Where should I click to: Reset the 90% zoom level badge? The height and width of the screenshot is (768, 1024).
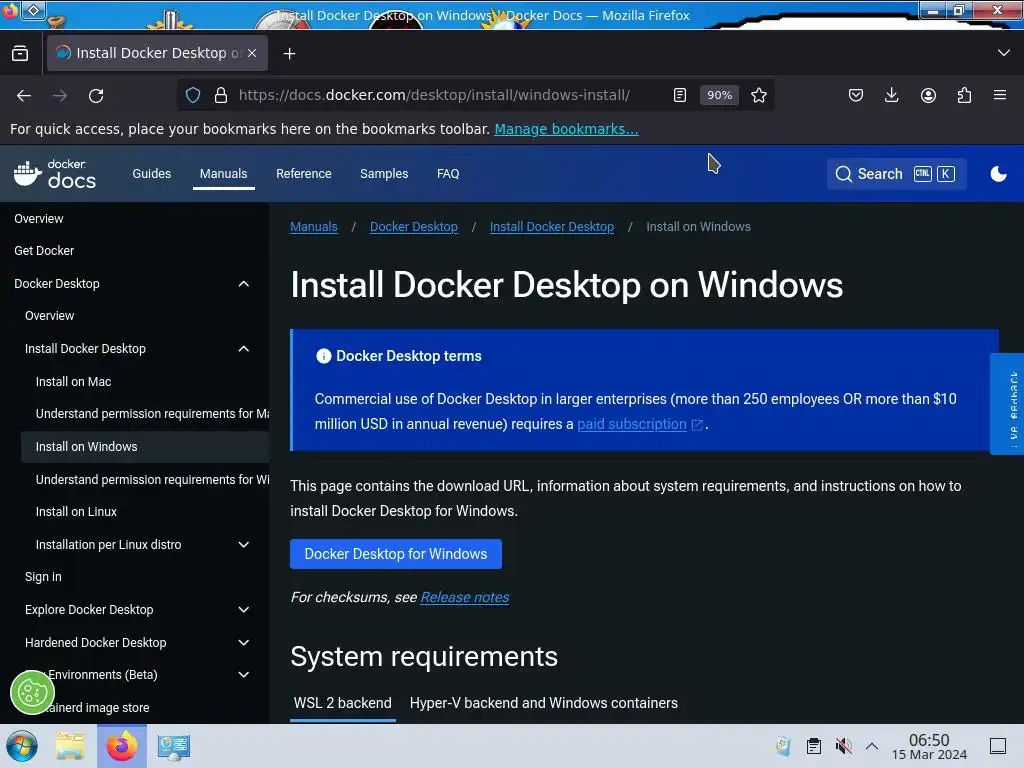point(719,95)
